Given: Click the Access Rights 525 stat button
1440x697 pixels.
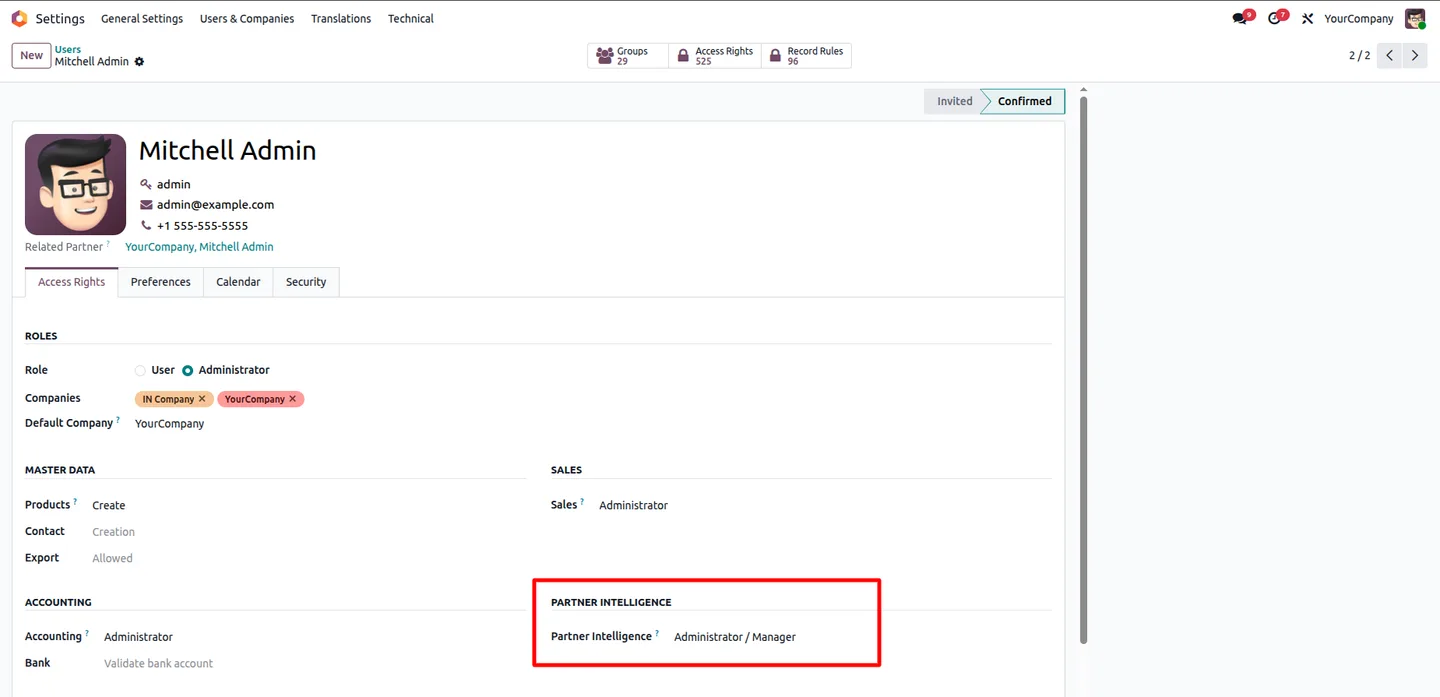Looking at the screenshot, I should coord(715,56).
